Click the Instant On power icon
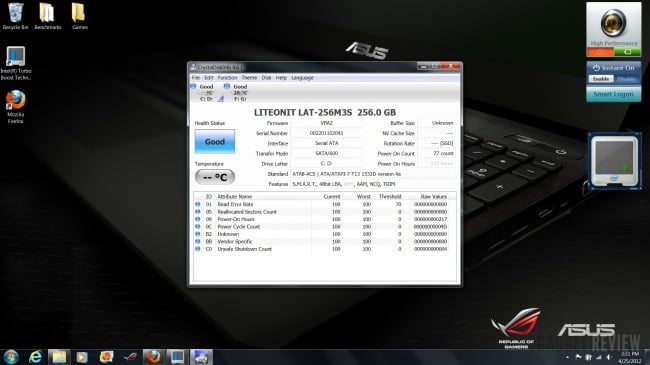 pos(596,68)
